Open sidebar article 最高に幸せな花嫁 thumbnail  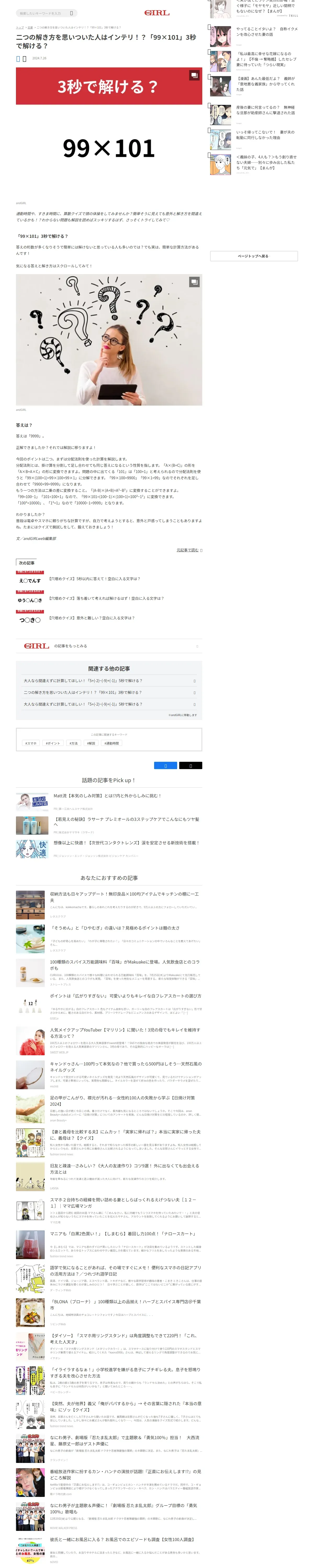(x=221, y=61)
